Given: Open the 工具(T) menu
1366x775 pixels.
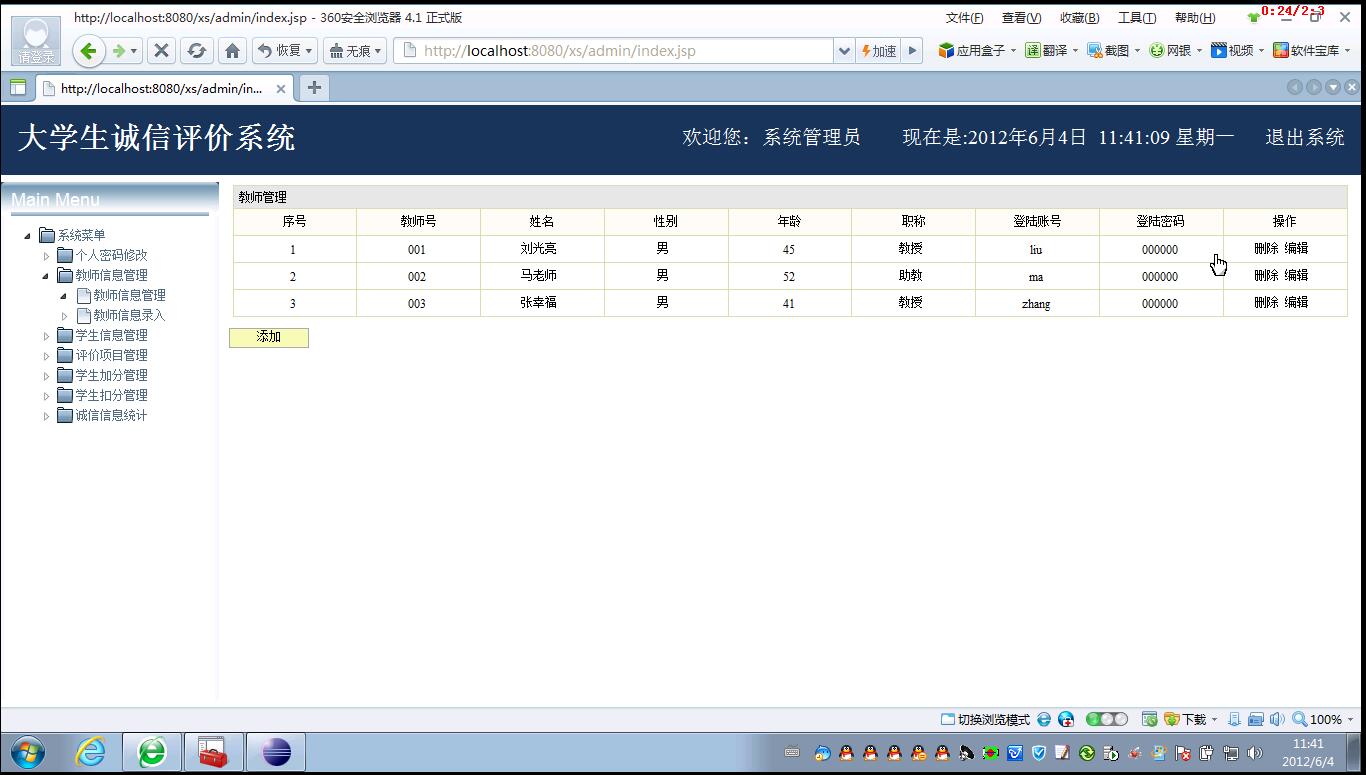Looking at the screenshot, I should tap(1137, 18).
